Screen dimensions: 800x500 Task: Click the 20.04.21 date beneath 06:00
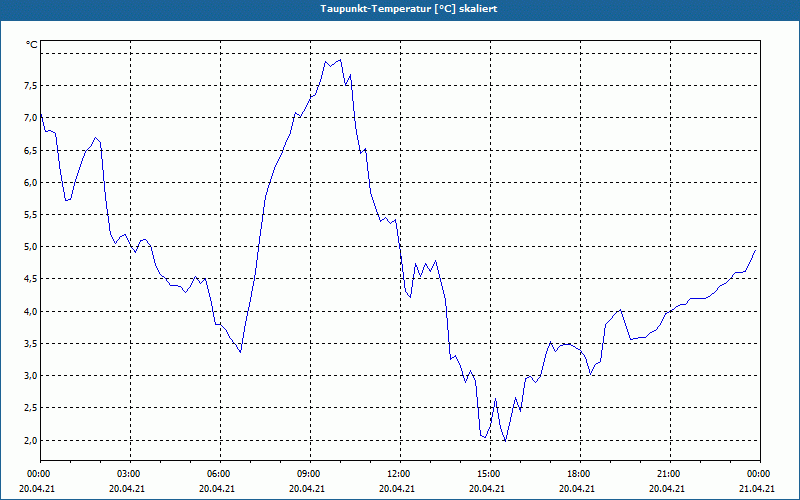coord(217,488)
